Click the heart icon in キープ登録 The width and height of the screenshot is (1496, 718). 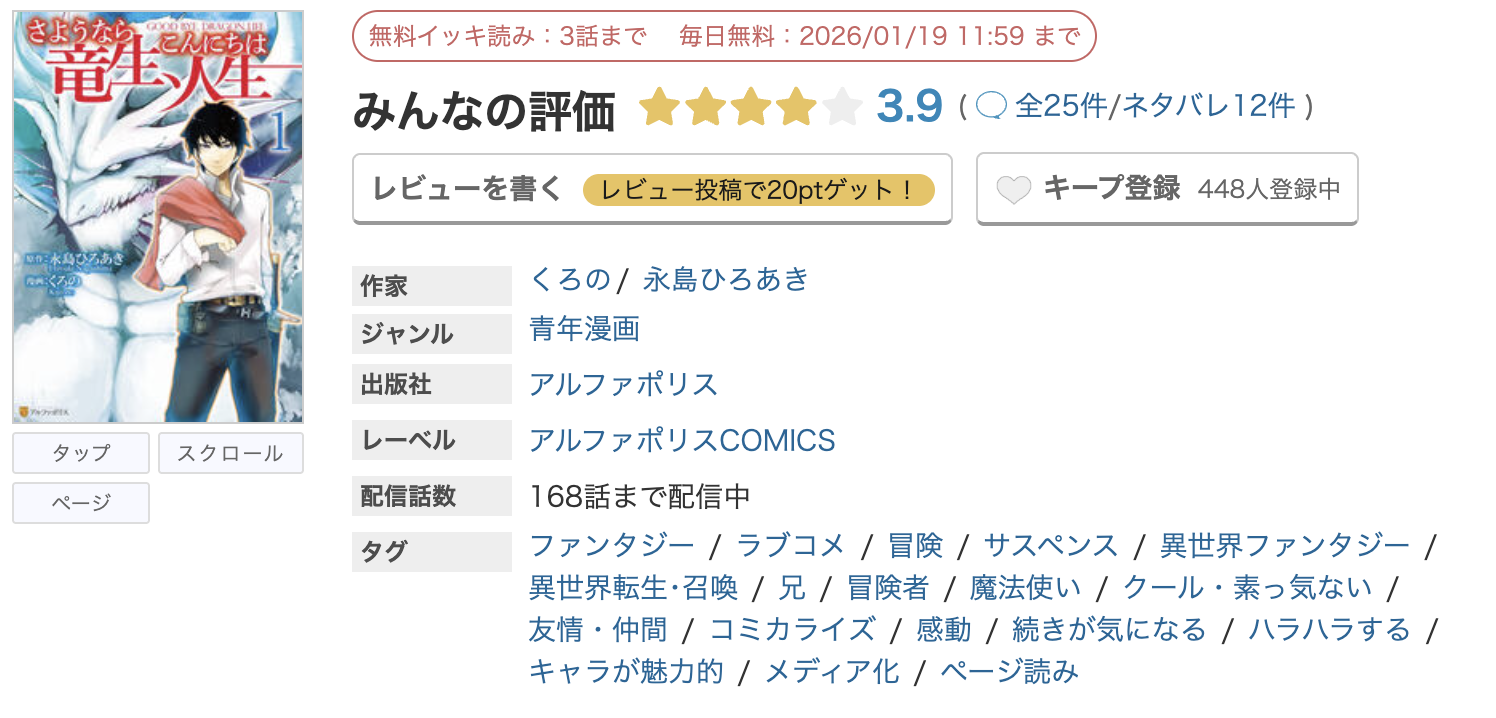1013,186
